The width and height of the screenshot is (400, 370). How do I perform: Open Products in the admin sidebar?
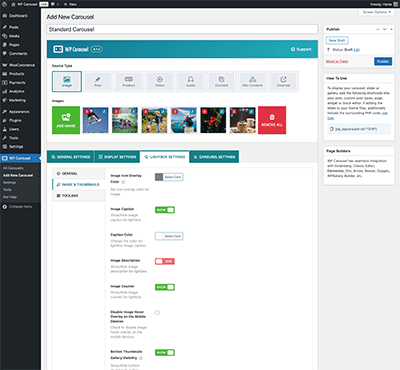17,74
